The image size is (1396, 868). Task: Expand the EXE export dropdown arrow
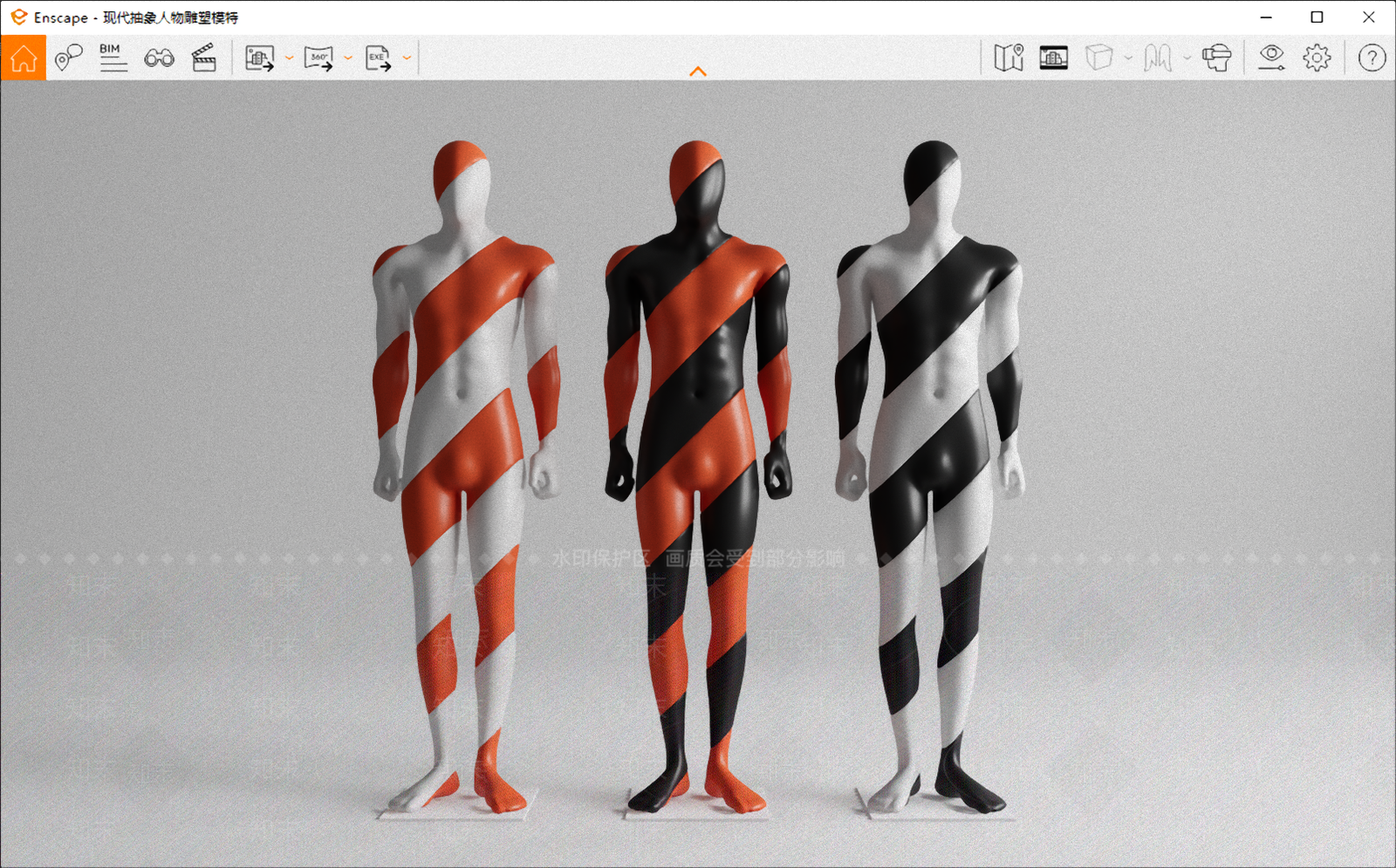click(407, 58)
